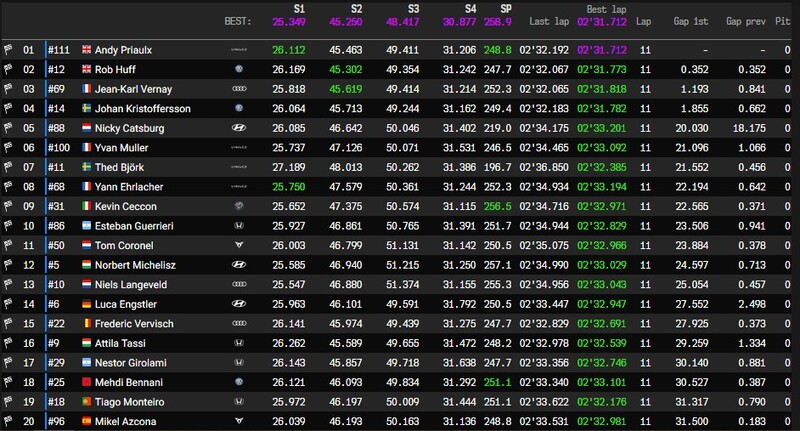
Task: Click the Argentine flag beside Esteban Guerrieri
Action: pos(87,226)
